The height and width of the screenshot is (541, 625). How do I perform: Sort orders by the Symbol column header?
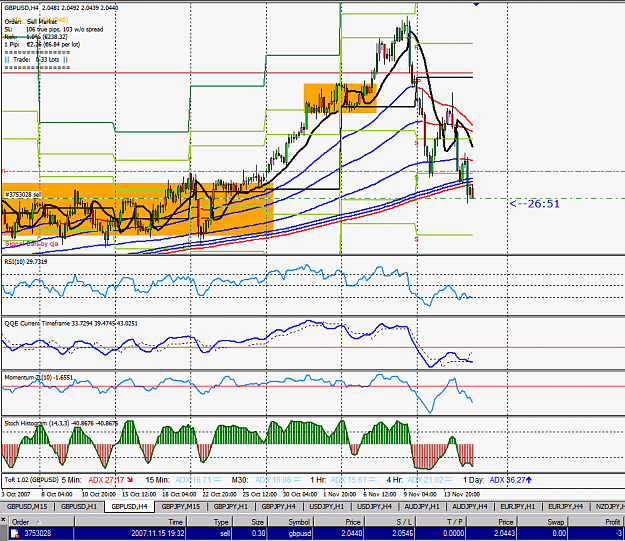coord(290,522)
